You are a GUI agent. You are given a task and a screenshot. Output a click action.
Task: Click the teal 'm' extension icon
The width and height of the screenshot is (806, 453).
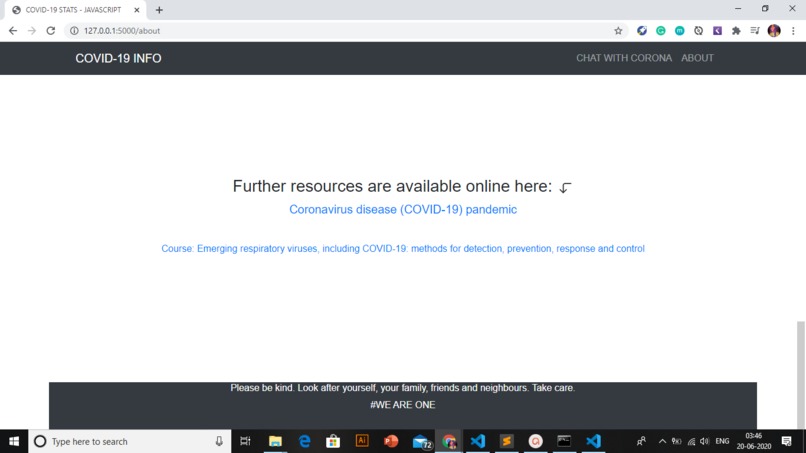[680, 31]
